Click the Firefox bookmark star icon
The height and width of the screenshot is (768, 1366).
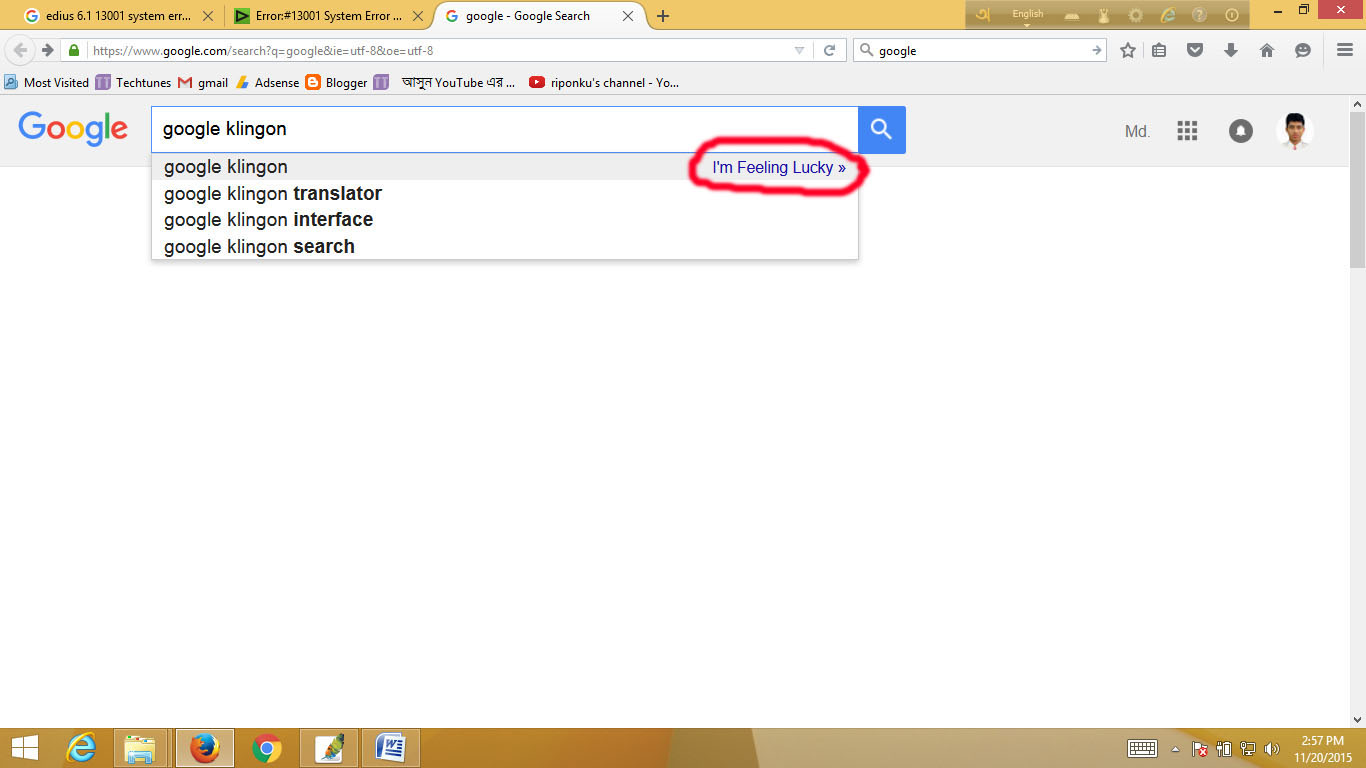[1128, 50]
